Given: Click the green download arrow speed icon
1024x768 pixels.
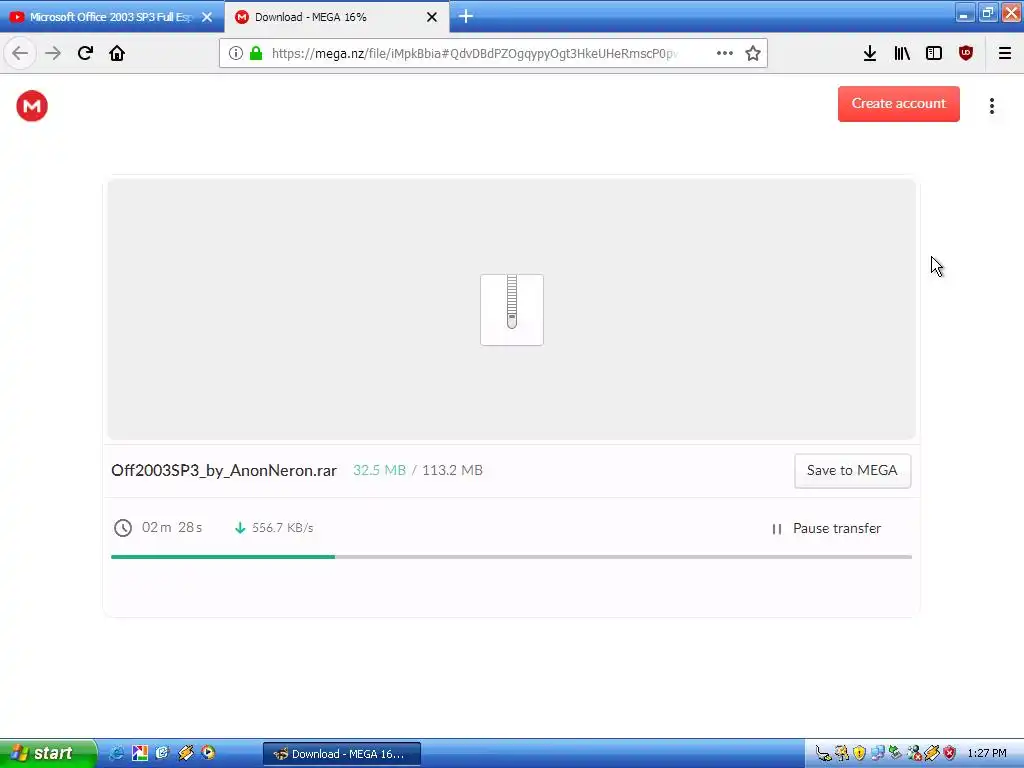Looking at the screenshot, I should click(240, 528).
